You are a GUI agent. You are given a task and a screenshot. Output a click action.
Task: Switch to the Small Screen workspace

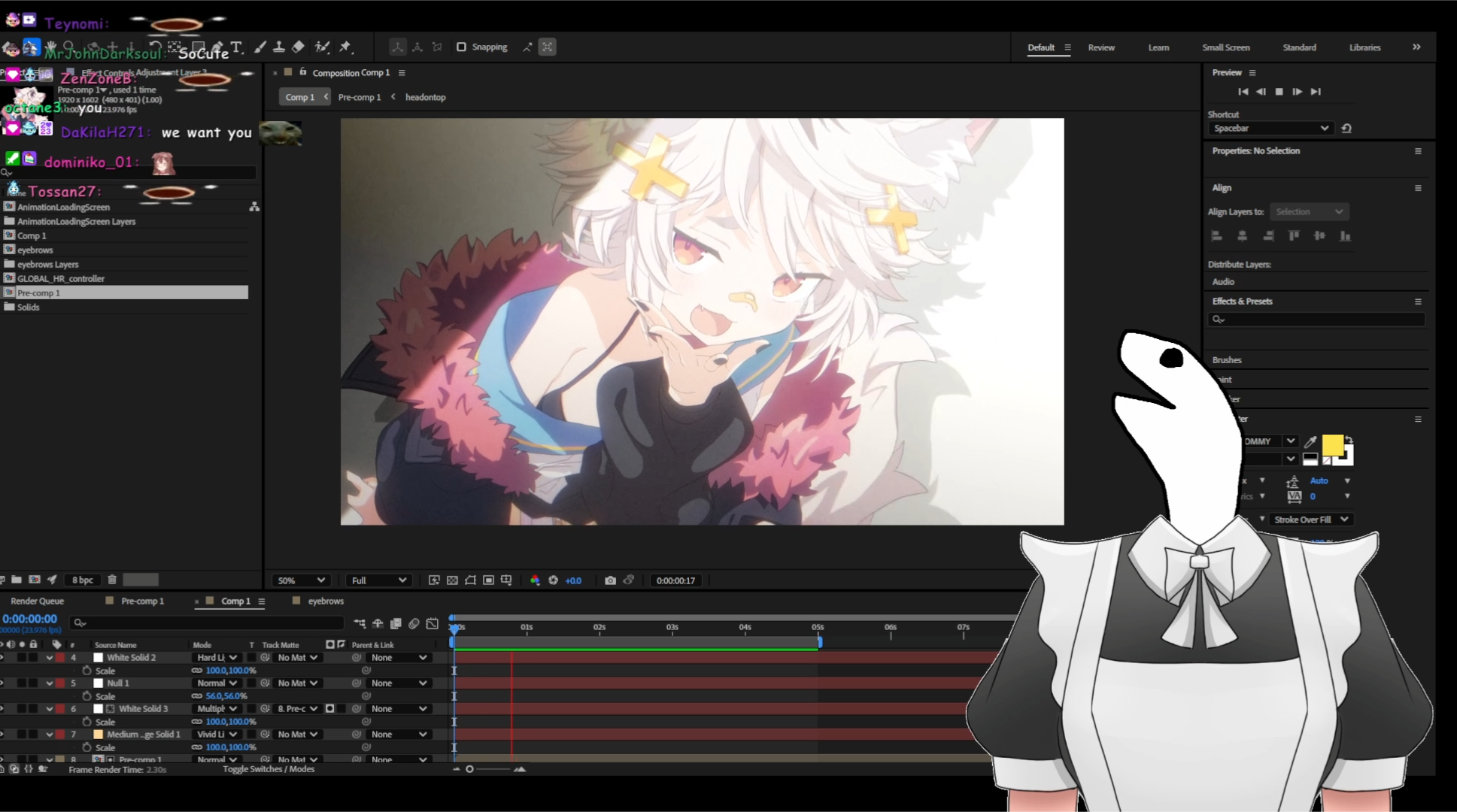click(x=1226, y=47)
